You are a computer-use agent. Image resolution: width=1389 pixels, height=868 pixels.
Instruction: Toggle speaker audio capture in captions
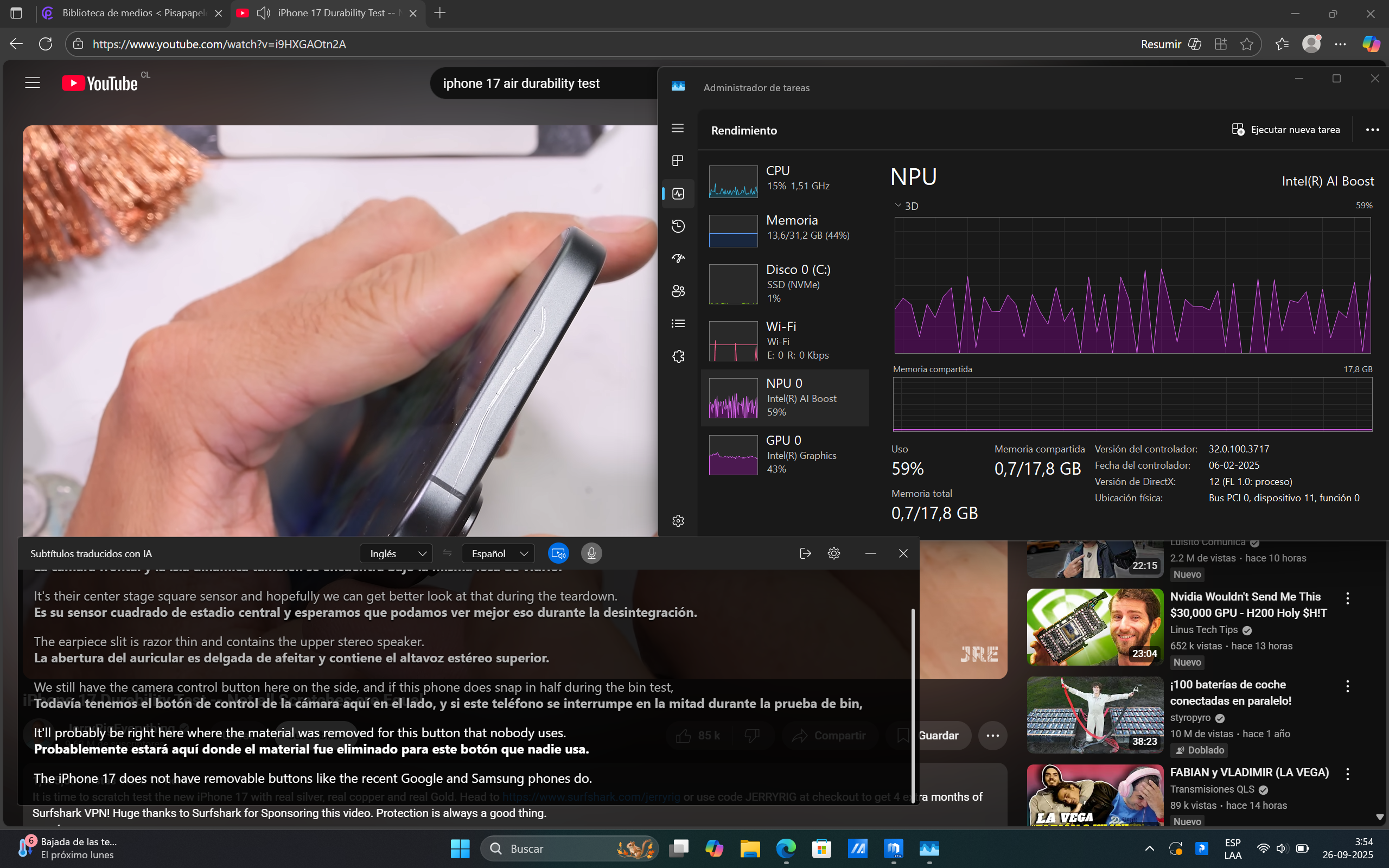pyautogui.click(x=558, y=553)
